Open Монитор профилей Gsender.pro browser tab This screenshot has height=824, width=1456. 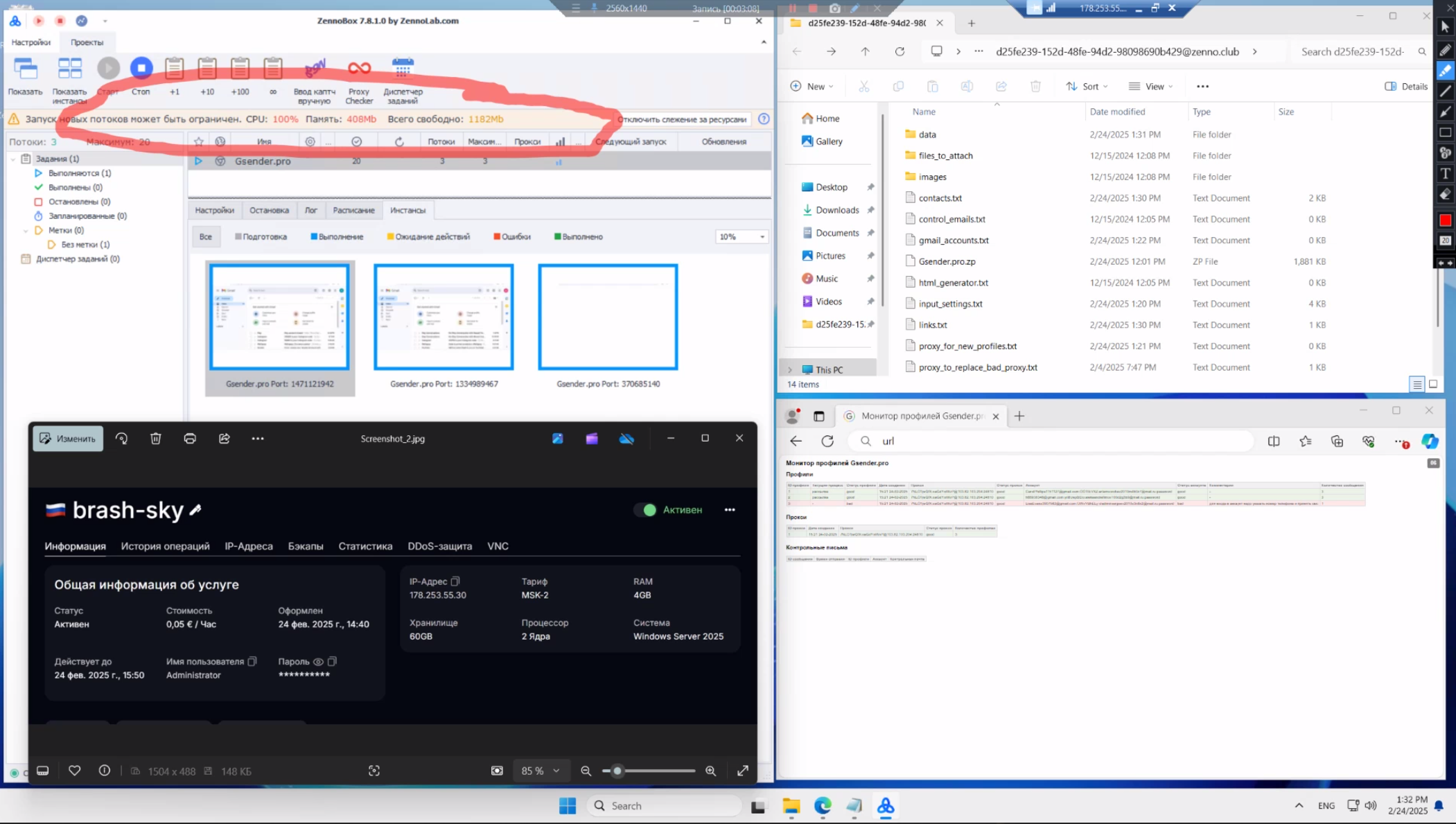tap(920, 416)
